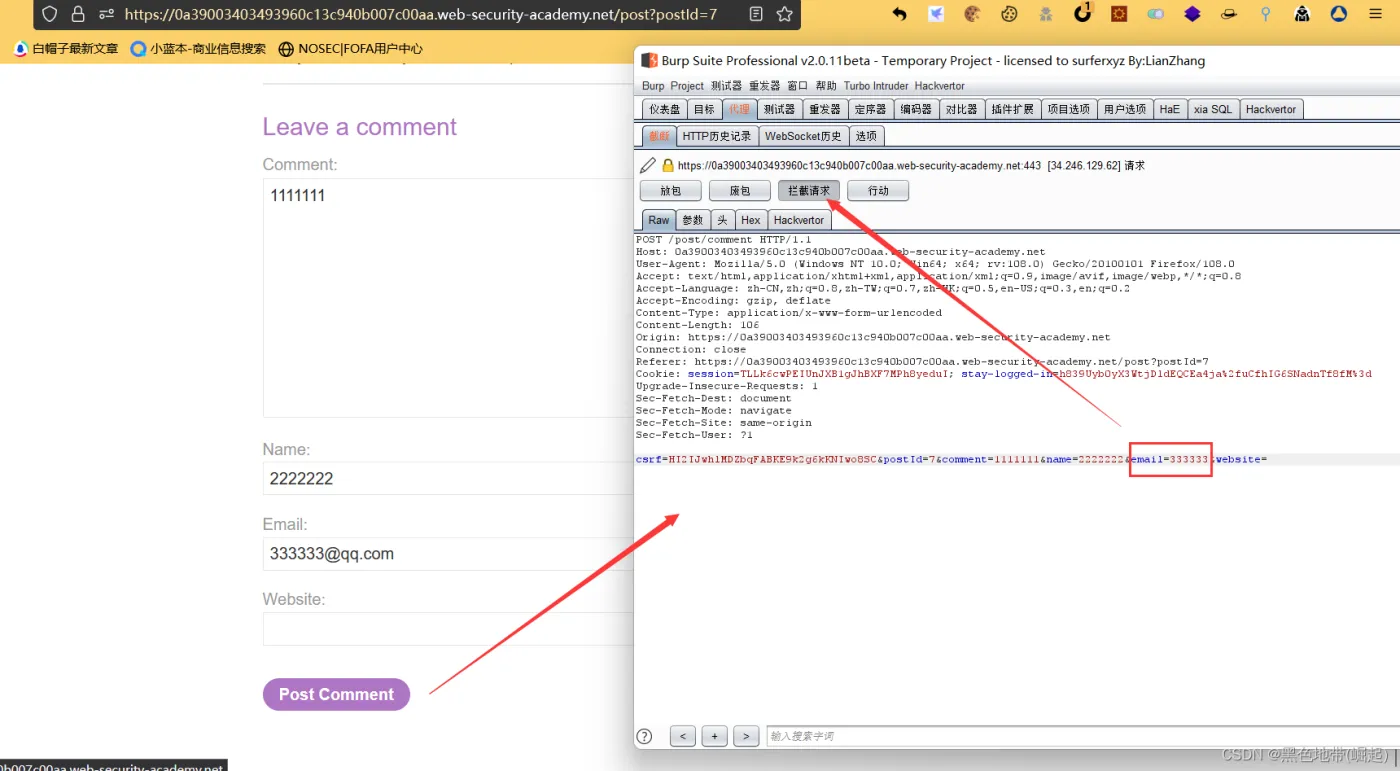
Task: Open the 选项 proxy sub-tab
Action: [866, 136]
